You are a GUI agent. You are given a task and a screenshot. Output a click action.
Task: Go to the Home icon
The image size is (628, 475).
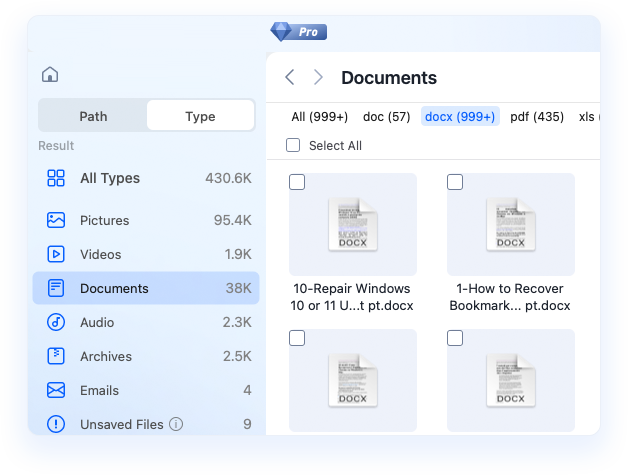point(50,74)
